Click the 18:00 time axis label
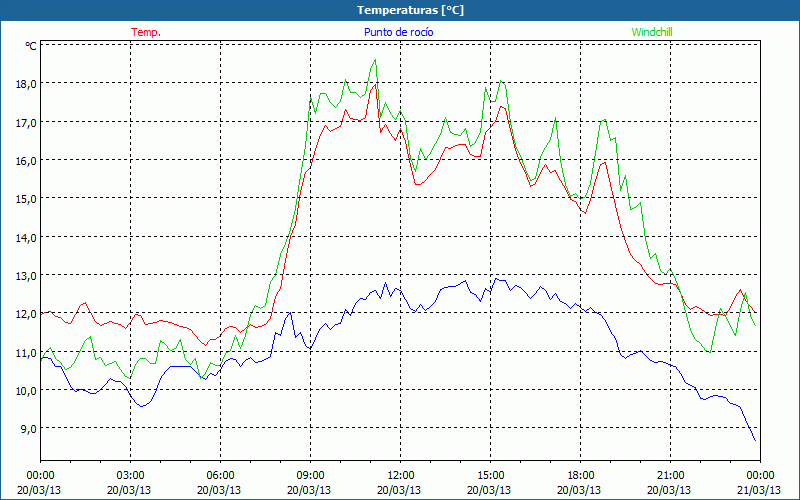Image resolution: width=800 pixels, height=500 pixels. click(x=581, y=476)
